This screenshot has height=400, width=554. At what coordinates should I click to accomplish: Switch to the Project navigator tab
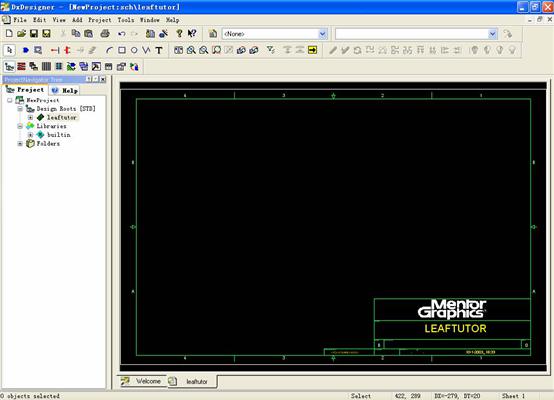click(25, 90)
